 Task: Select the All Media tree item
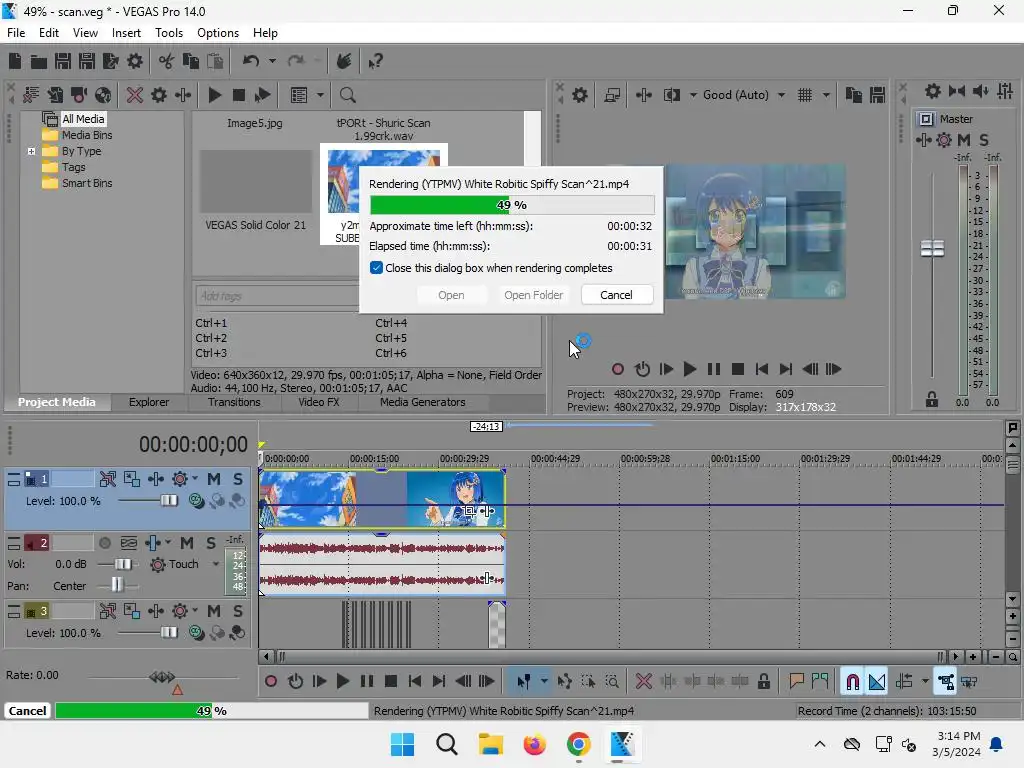pyautogui.click(x=82, y=119)
